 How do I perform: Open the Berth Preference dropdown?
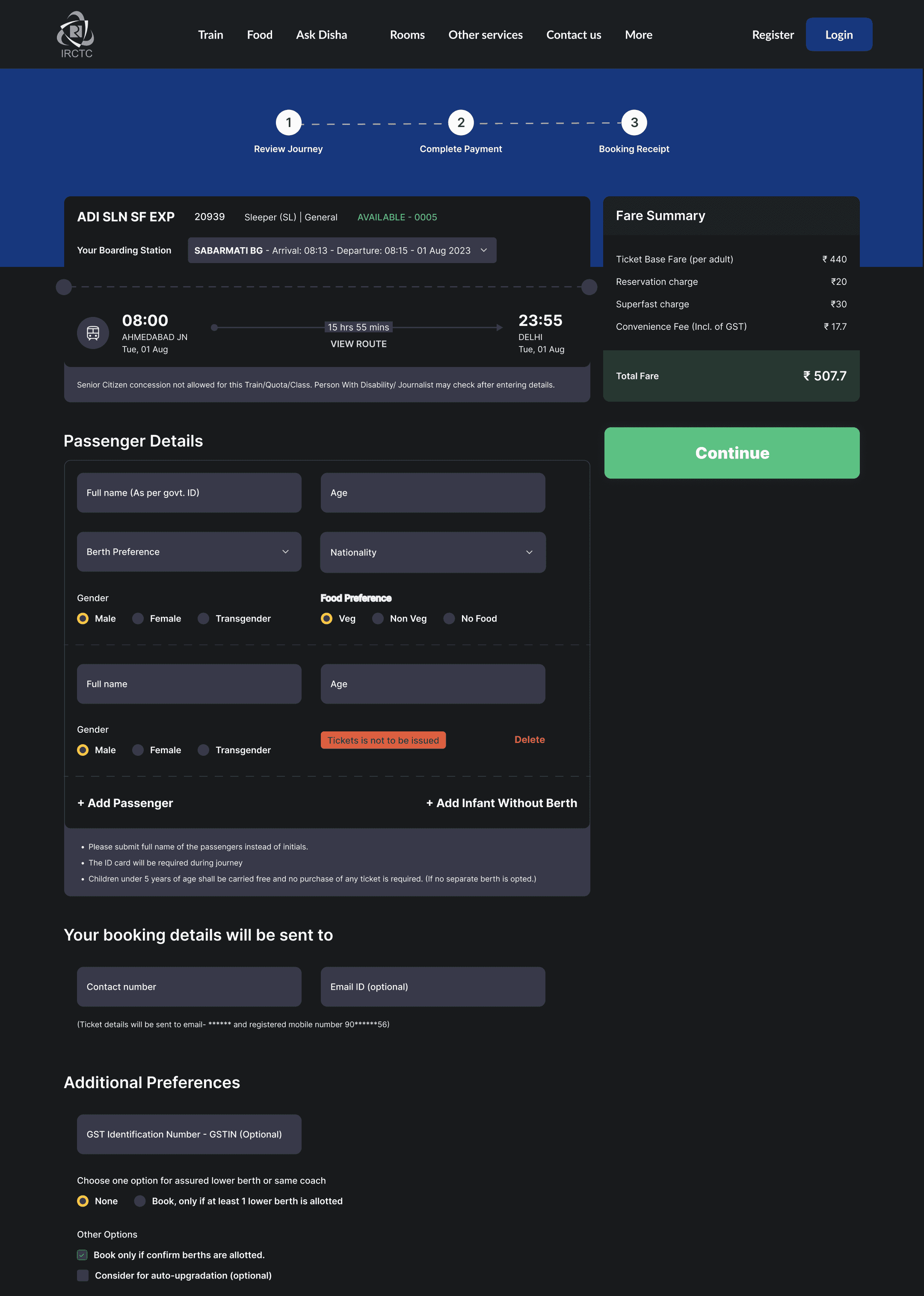click(189, 552)
